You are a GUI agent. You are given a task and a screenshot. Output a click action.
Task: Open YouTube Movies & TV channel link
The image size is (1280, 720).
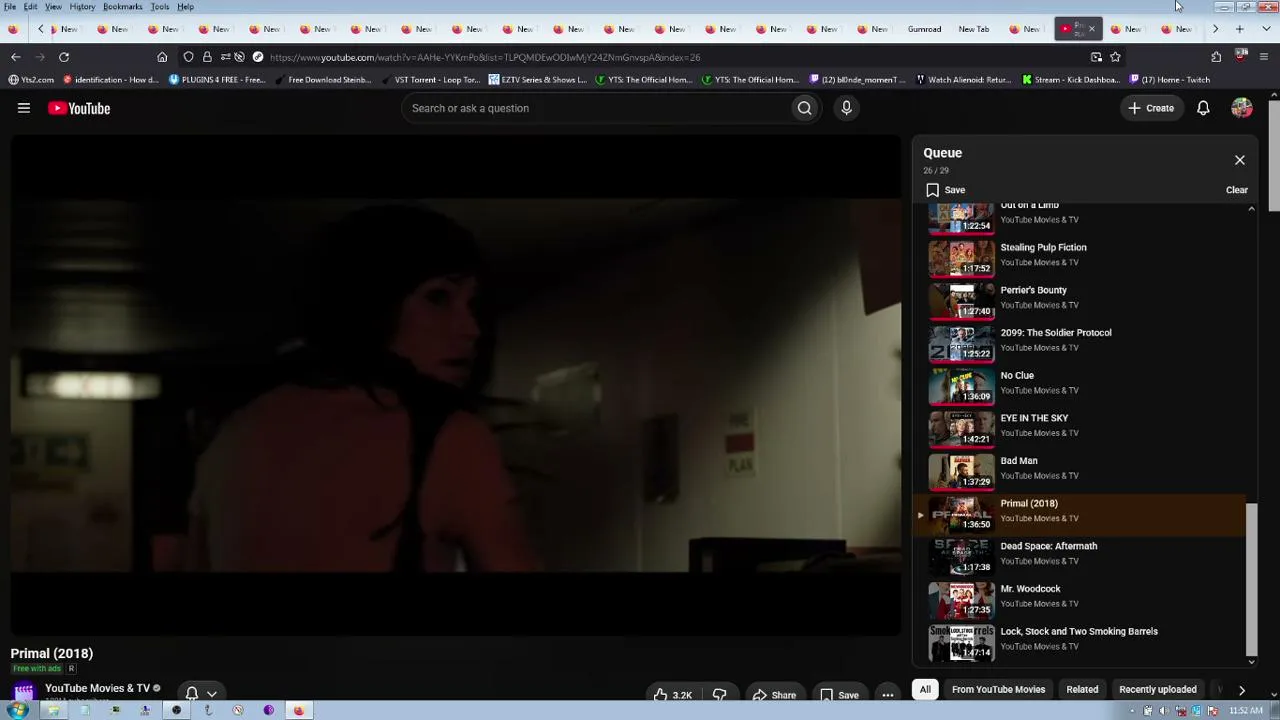click(x=97, y=688)
